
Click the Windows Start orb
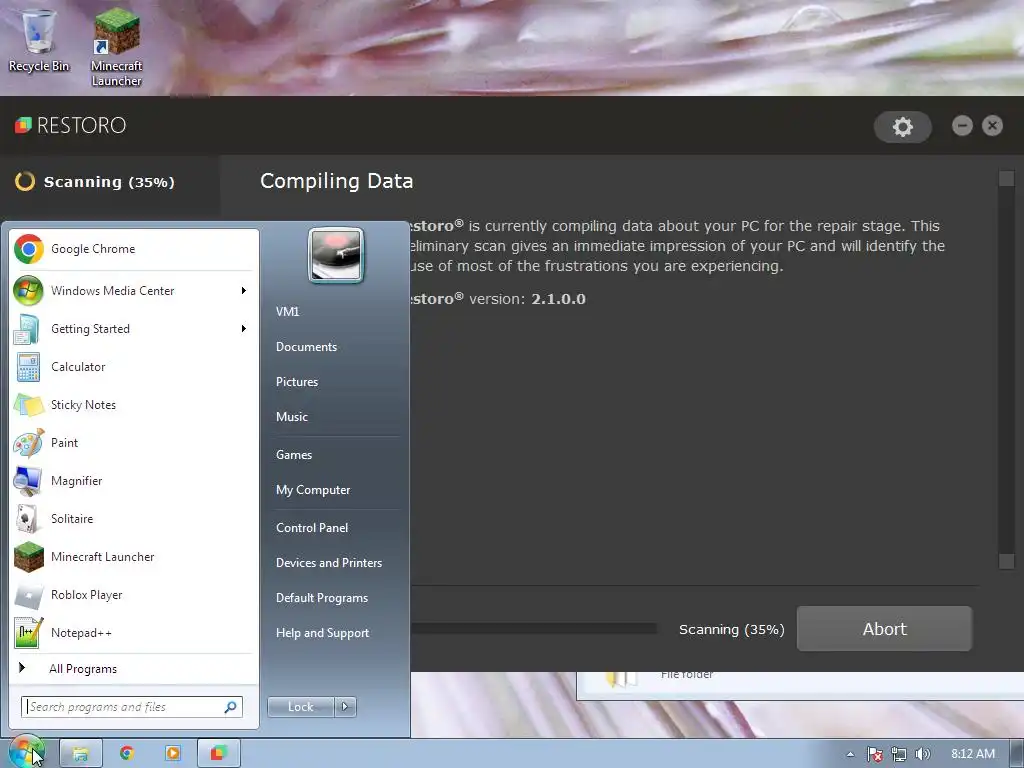[26, 753]
